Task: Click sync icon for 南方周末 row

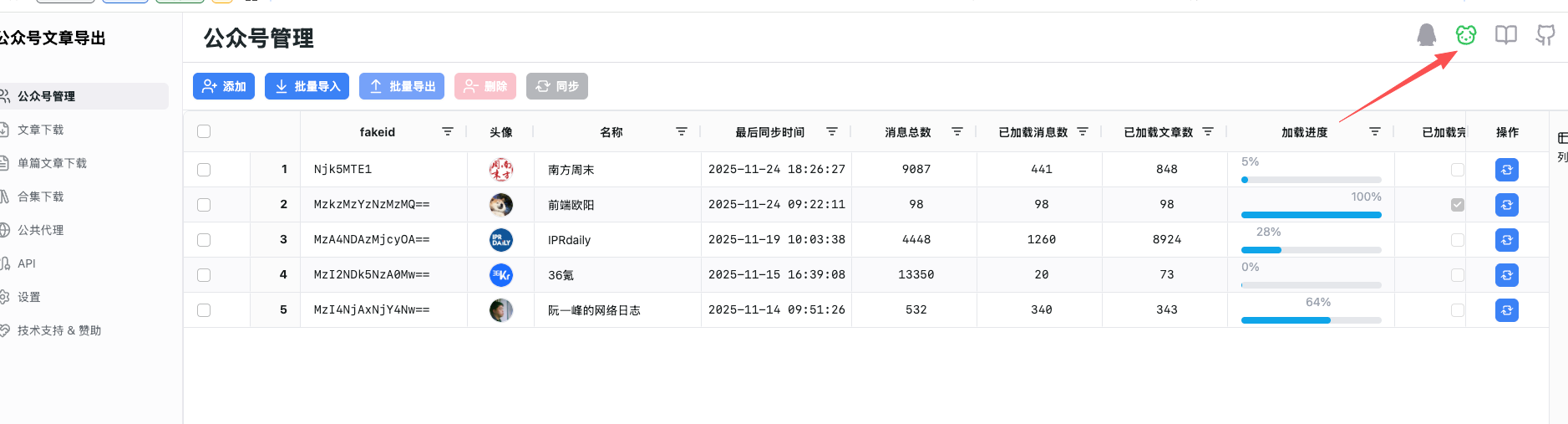Action: point(1506,170)
